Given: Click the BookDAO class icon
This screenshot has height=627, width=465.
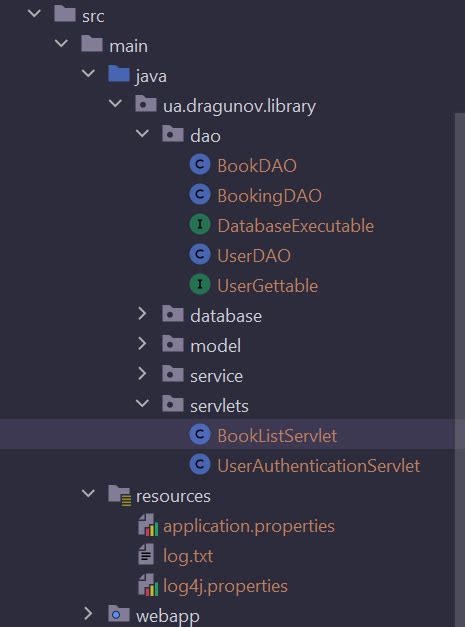Looking at the screenshot, I should tap(200, 164).
